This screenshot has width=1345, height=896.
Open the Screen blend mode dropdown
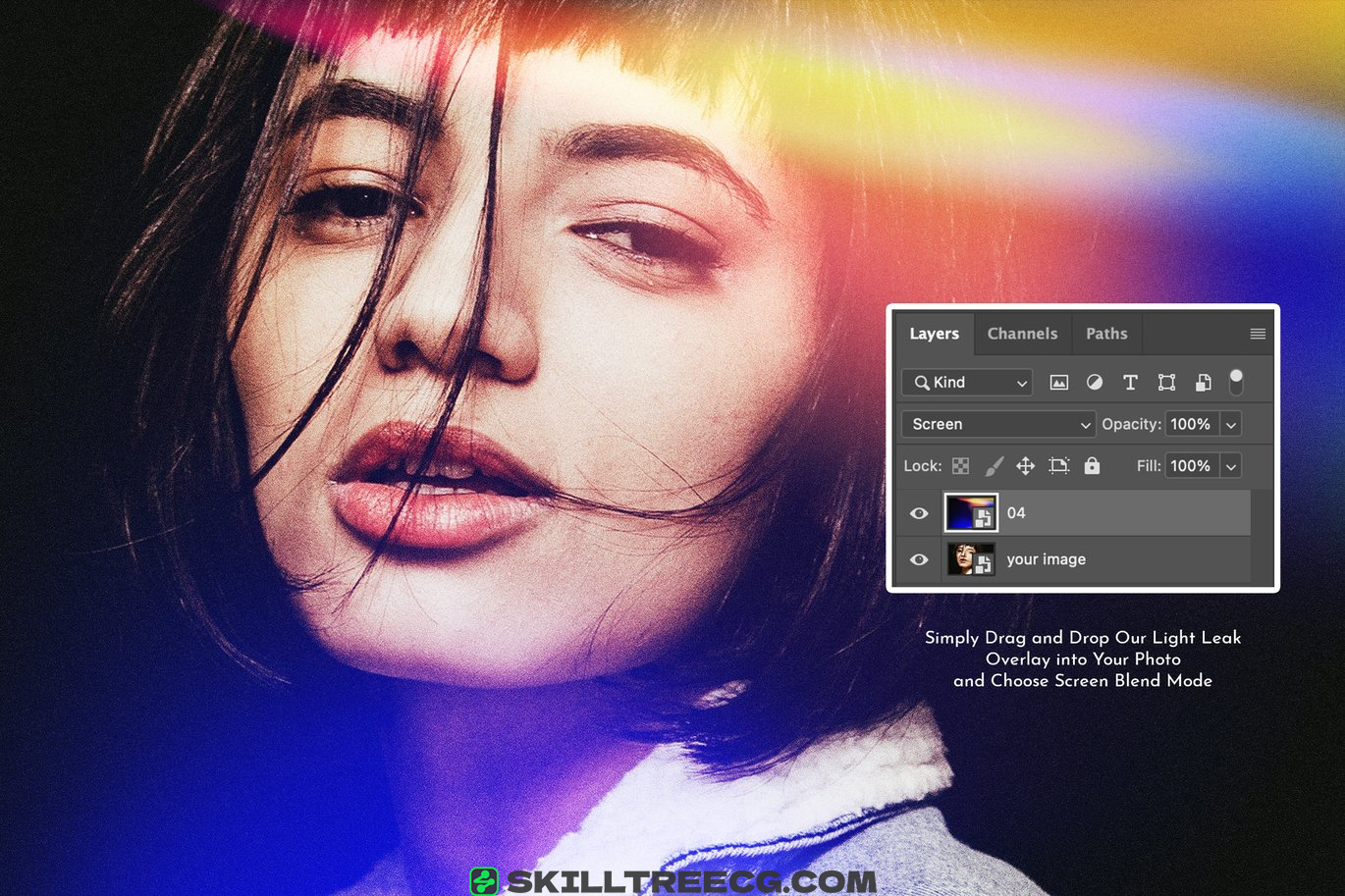997,424
